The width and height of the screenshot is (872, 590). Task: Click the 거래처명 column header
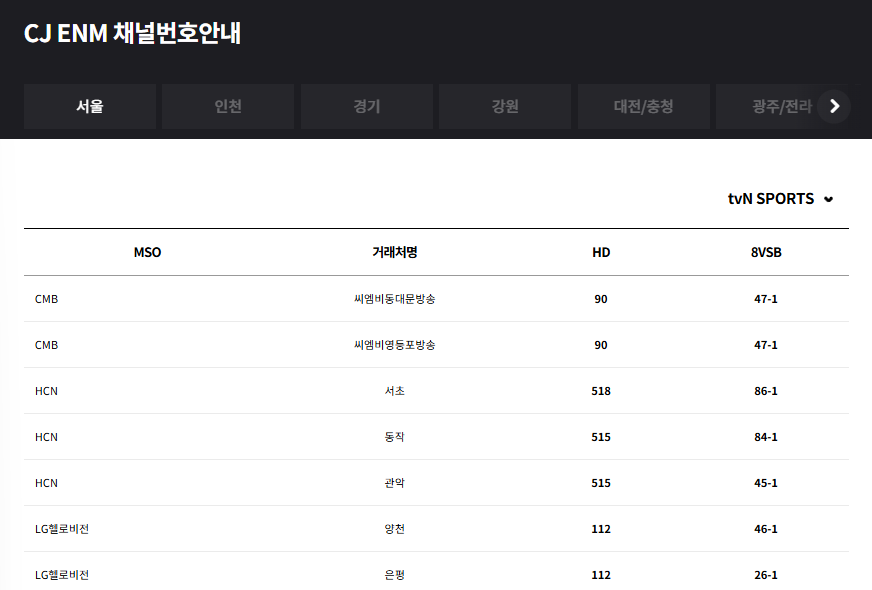396,253
